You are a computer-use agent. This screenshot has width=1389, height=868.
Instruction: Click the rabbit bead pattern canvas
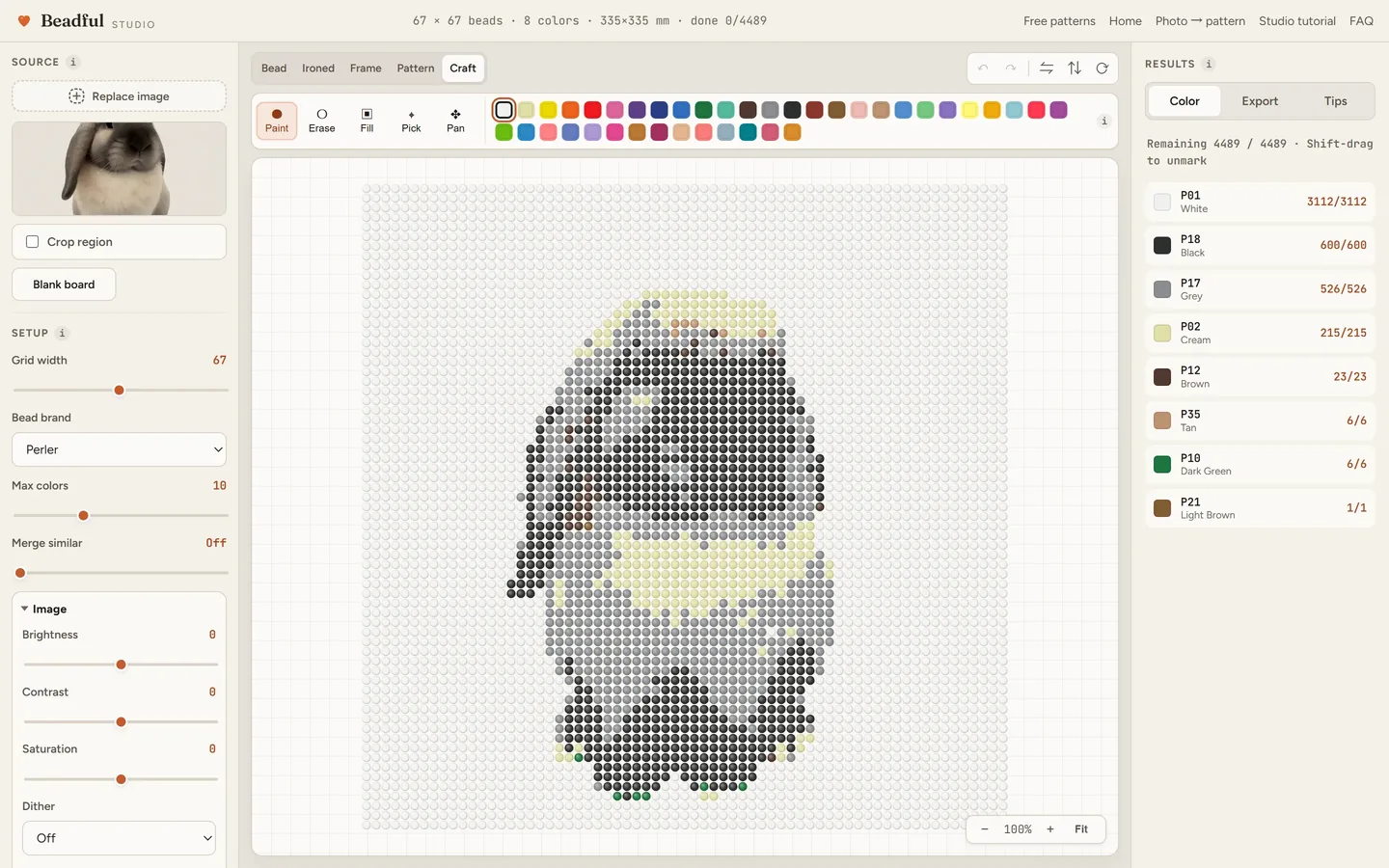click(685, 507)
